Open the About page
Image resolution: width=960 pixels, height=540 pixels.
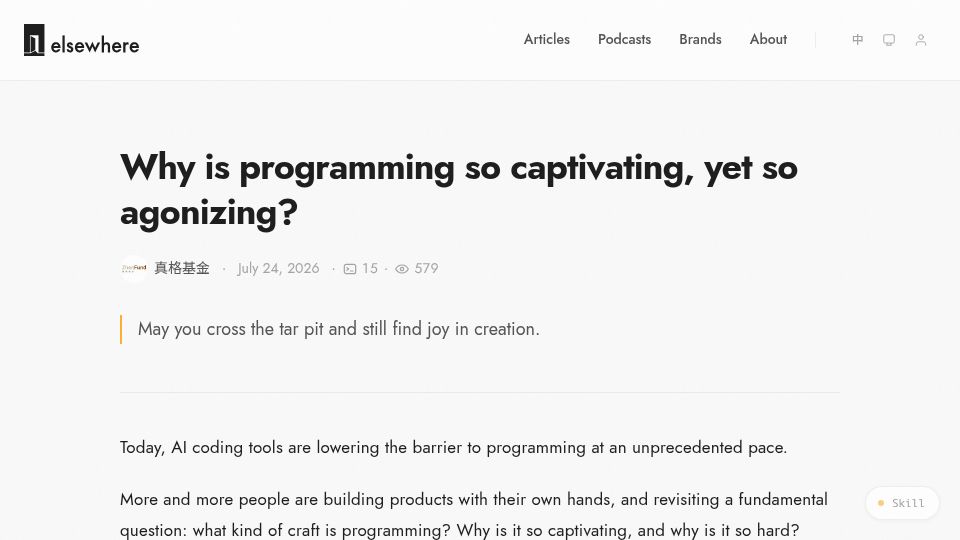point(768,39)
